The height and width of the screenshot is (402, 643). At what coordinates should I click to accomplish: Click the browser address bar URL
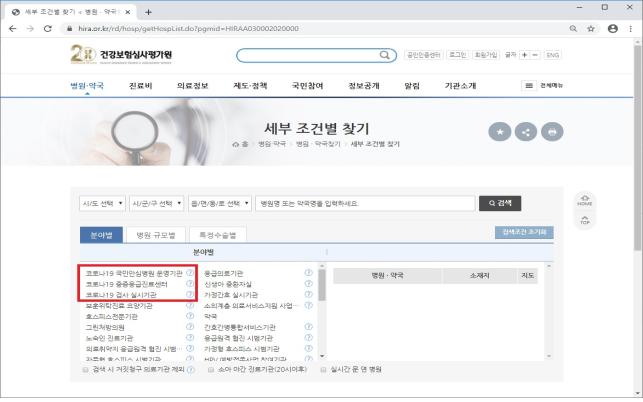click(188, 29)
